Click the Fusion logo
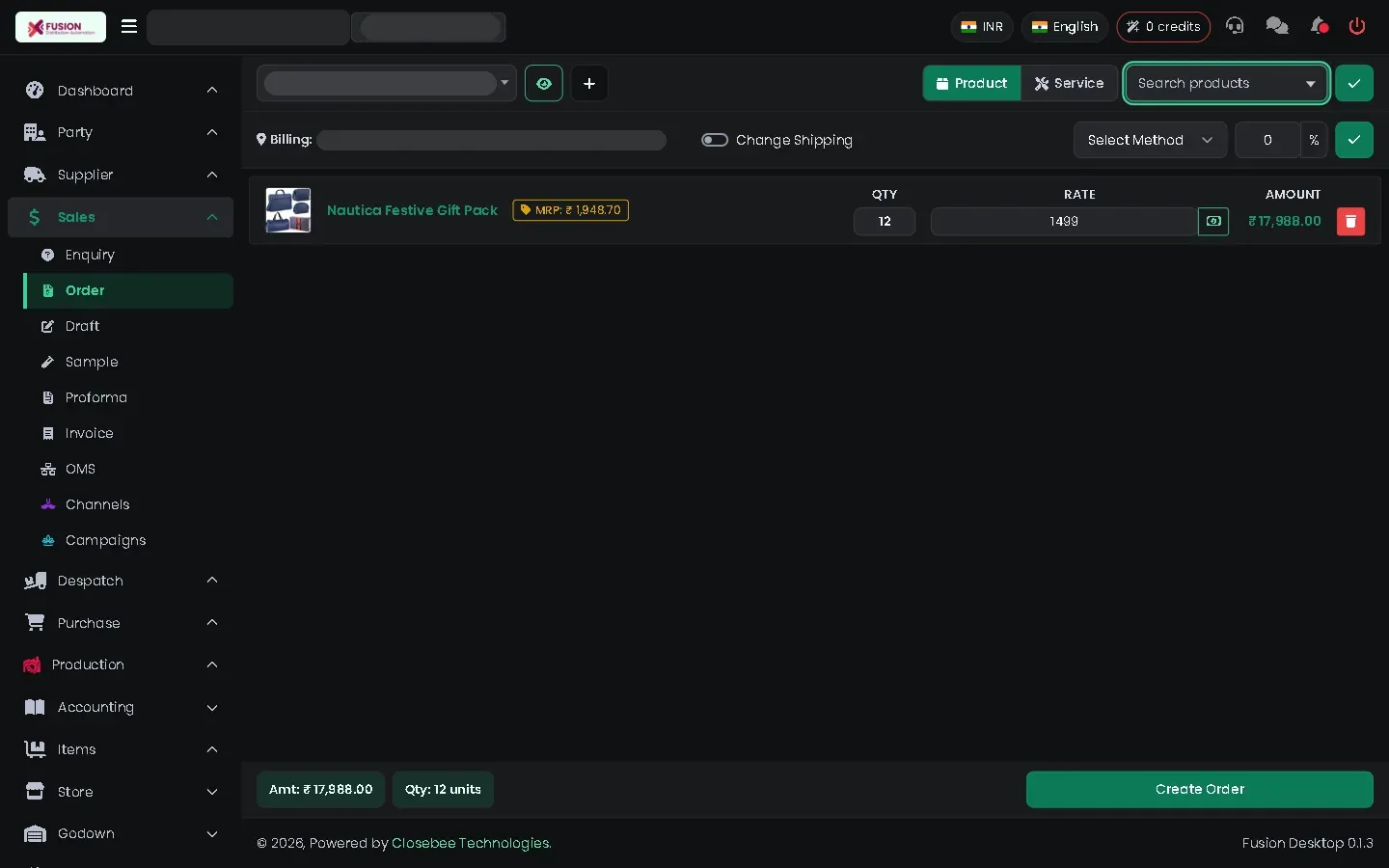 pyautogui.click(x=61, y=27)
